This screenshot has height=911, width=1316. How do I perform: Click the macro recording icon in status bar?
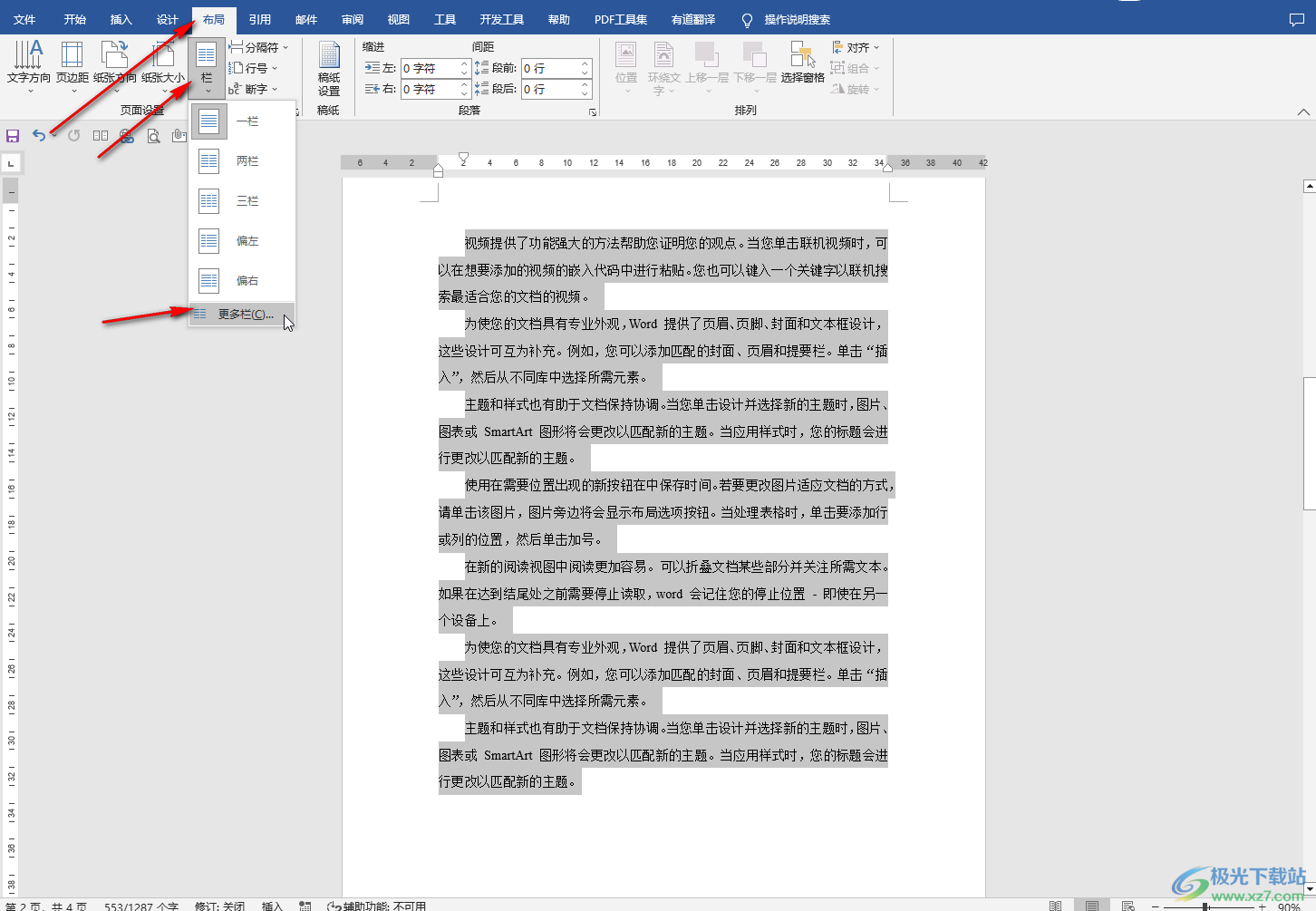(x=305, y=906)
